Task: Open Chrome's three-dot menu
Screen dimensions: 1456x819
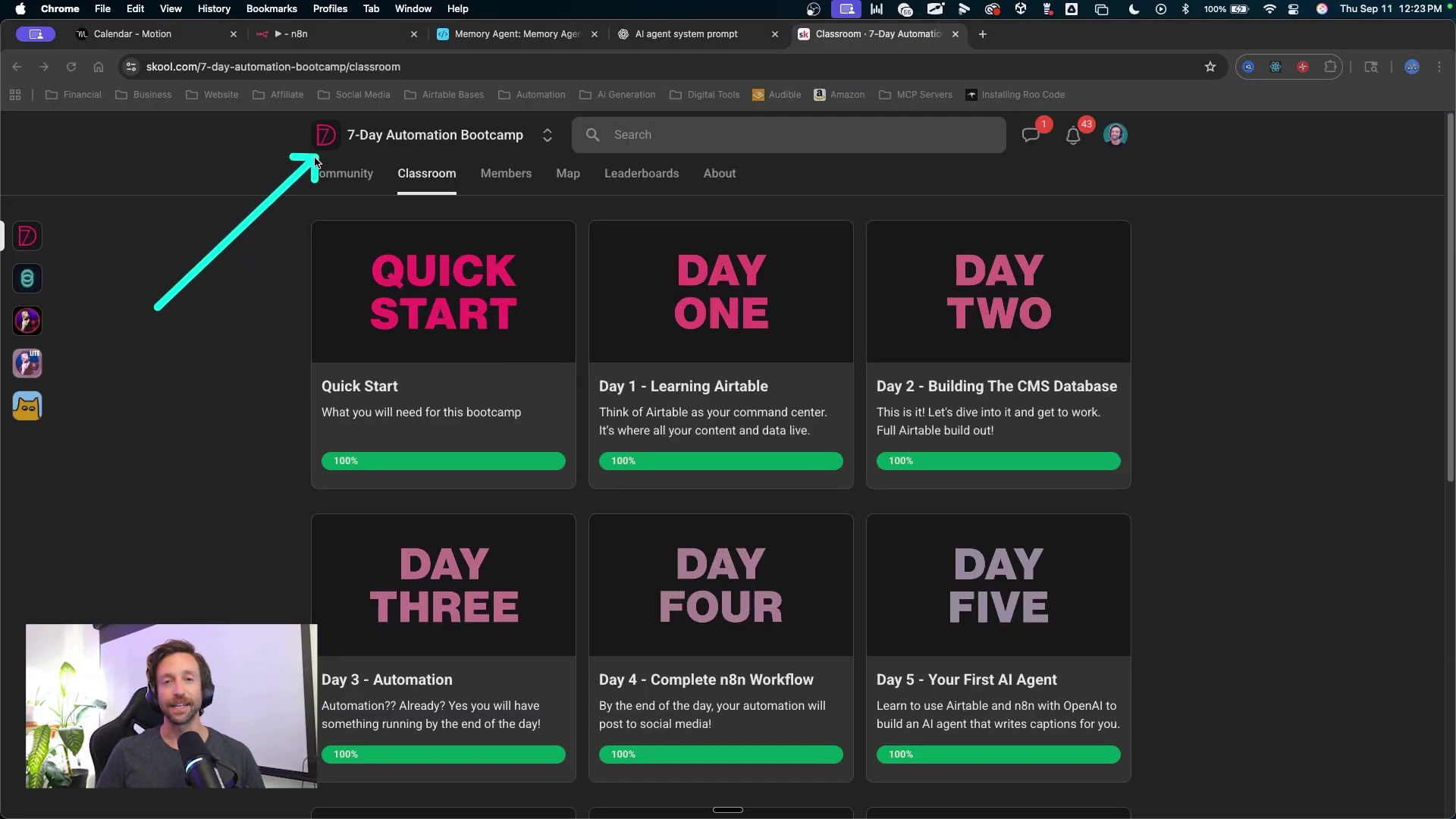Action: (x=1439, y=67)
